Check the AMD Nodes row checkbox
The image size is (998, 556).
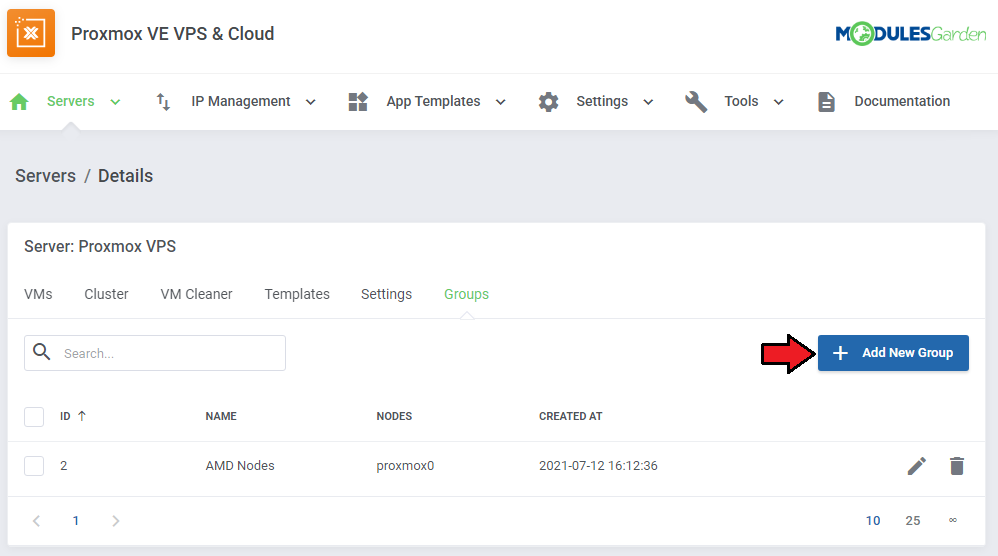tap(34, 466)
